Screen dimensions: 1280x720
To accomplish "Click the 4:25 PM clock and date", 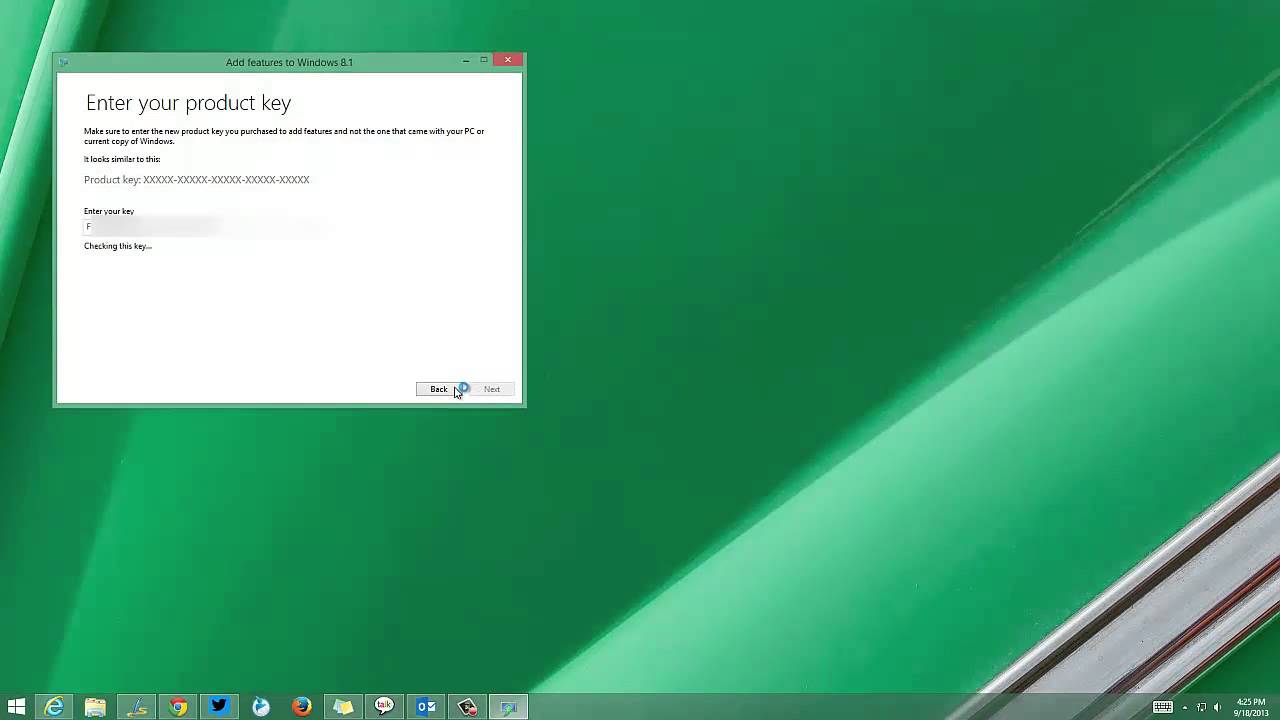I will point(1251,707).
